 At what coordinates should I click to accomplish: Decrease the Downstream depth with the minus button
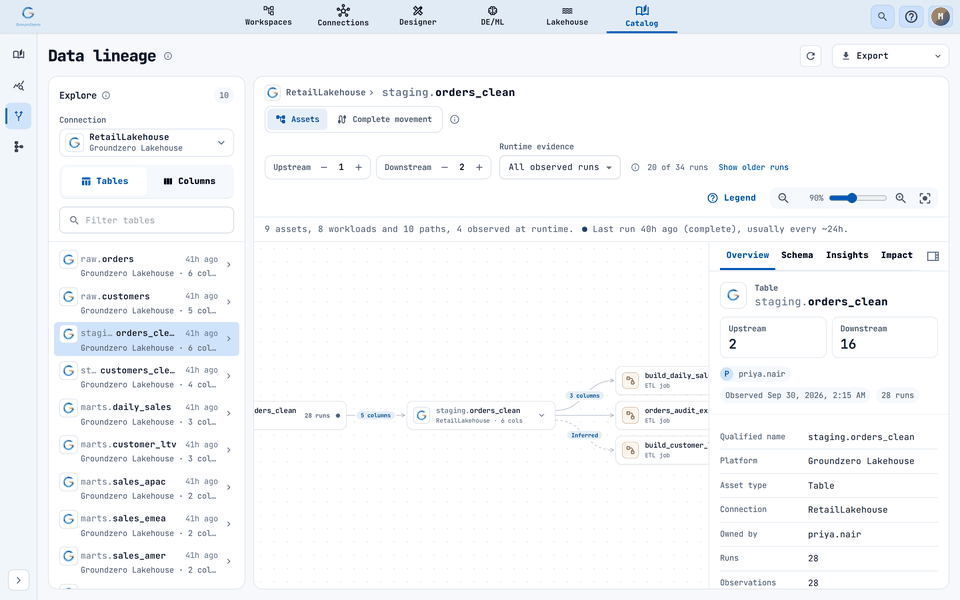click(444, 167)
